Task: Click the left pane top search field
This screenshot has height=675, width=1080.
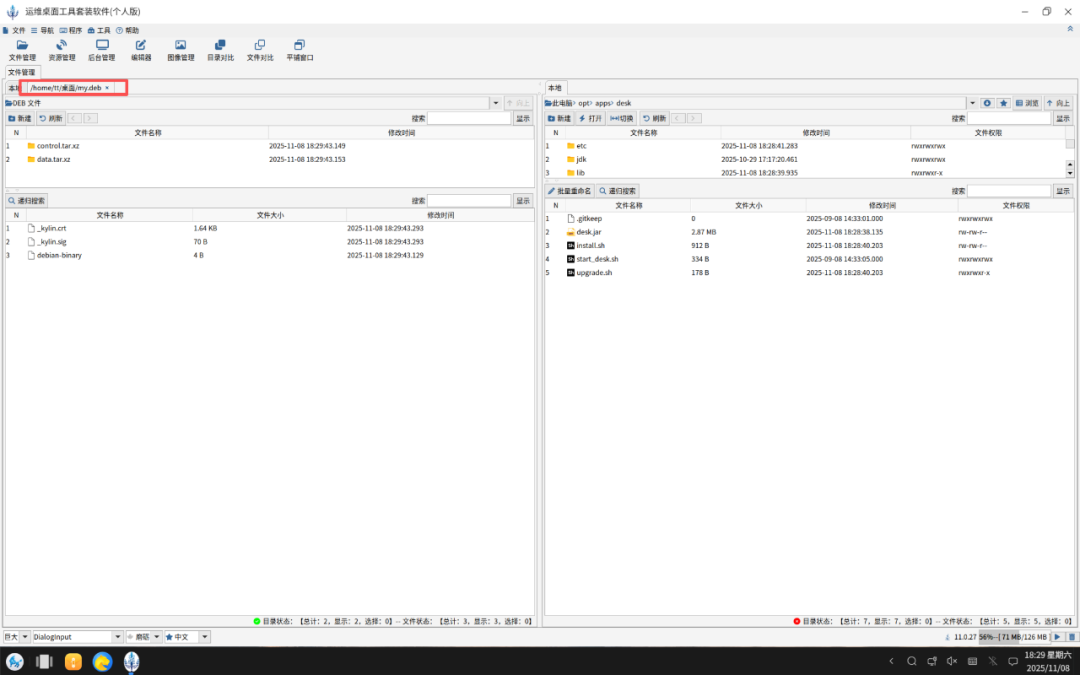Action: 469,118
